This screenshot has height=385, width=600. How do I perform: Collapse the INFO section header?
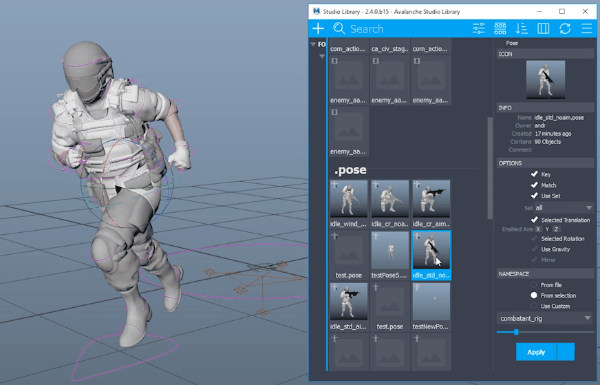tap(545, 108)
